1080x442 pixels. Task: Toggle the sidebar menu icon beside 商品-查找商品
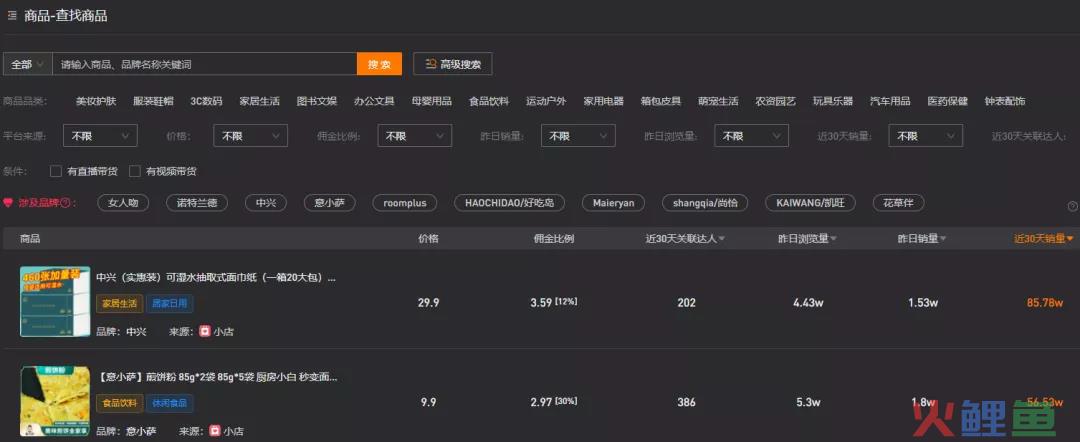click(12, 15)
